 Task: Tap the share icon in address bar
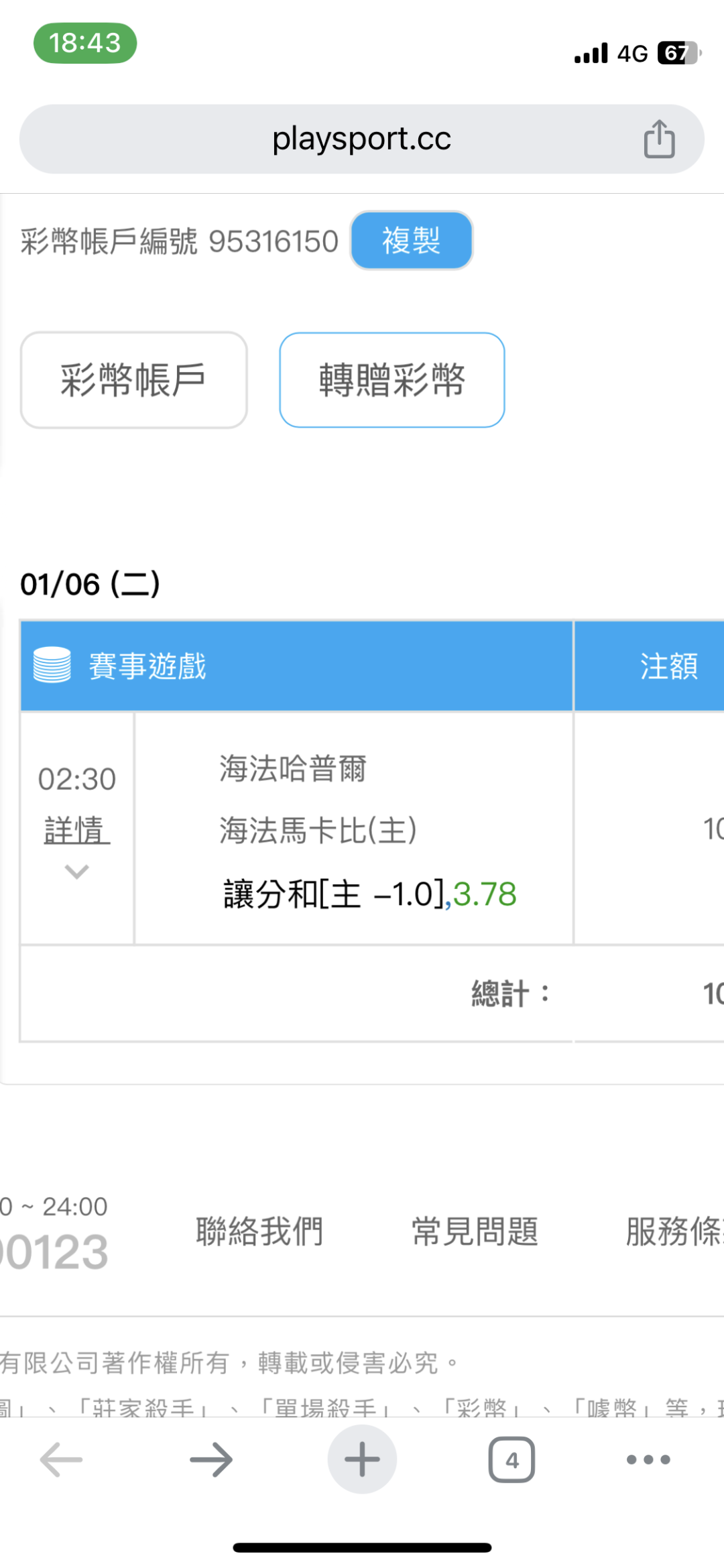pos(659,139)
